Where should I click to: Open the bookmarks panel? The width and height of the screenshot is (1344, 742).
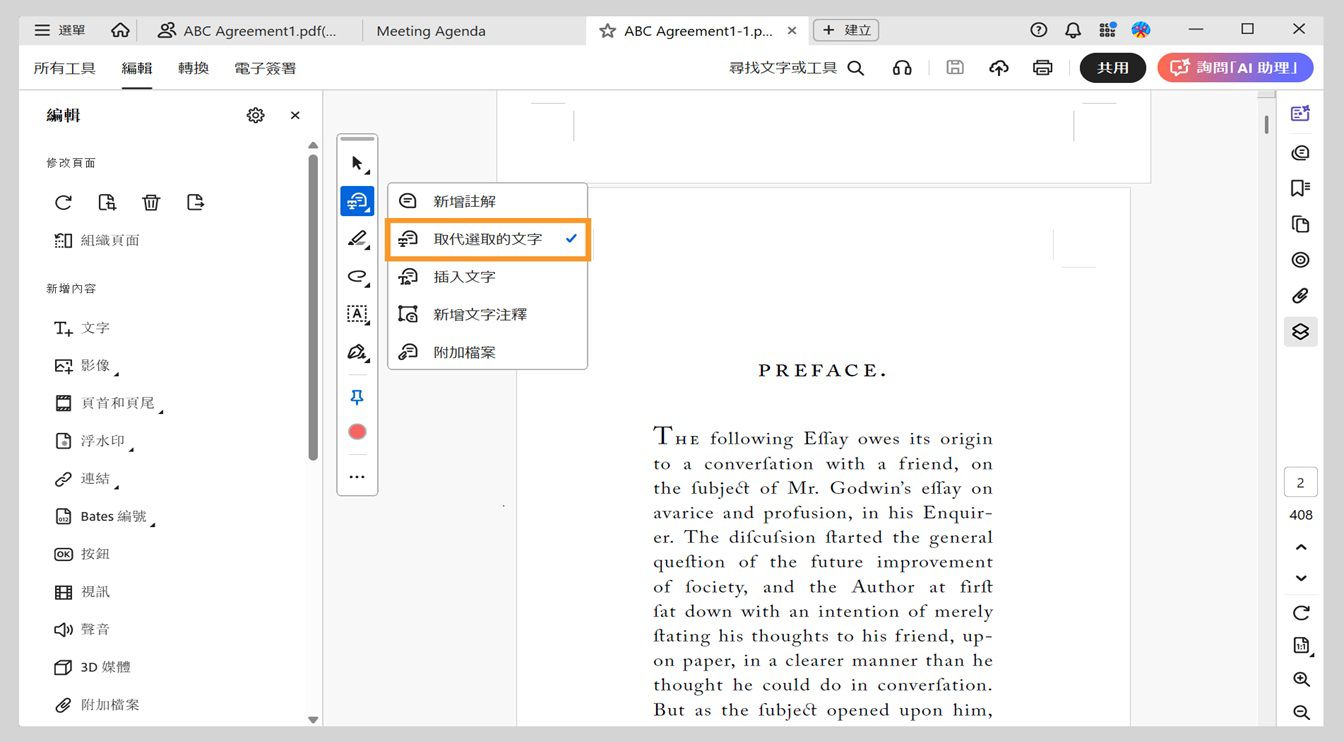pyautogui.click(x=1300, y=187)
